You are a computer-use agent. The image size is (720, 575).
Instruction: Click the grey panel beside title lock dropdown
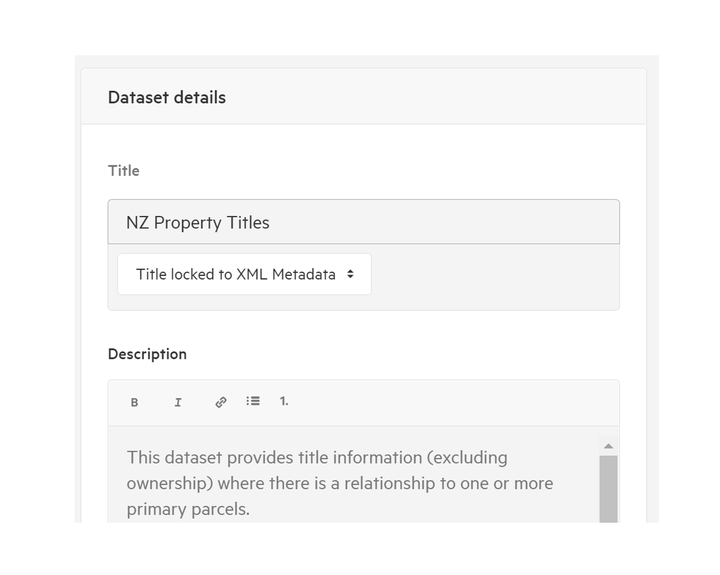coord(495,277)
